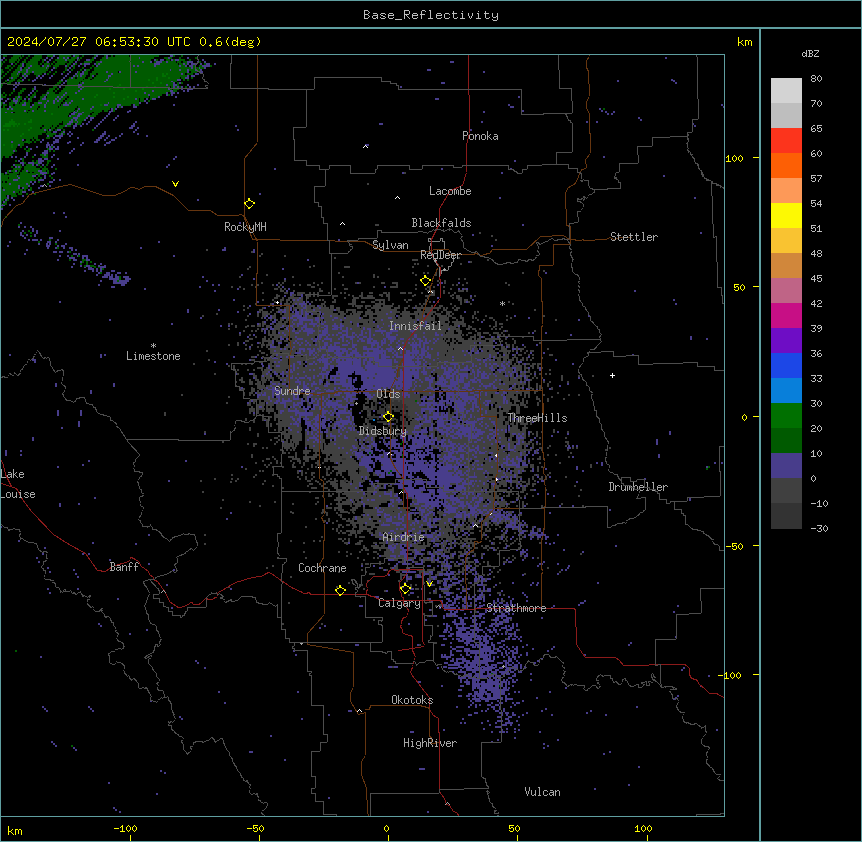Select the Strathmore label
The width and height of the screenshot is (862, 842).
(516, 608)
